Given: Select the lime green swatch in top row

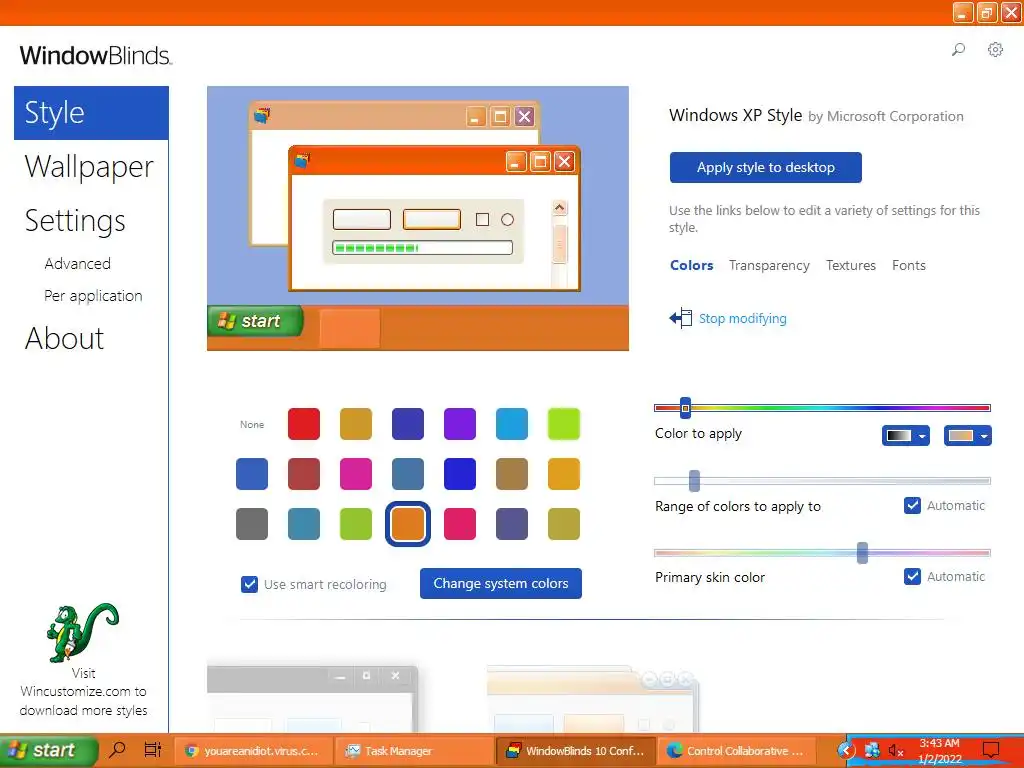Looking at the screenshot, I should (564, 424).
